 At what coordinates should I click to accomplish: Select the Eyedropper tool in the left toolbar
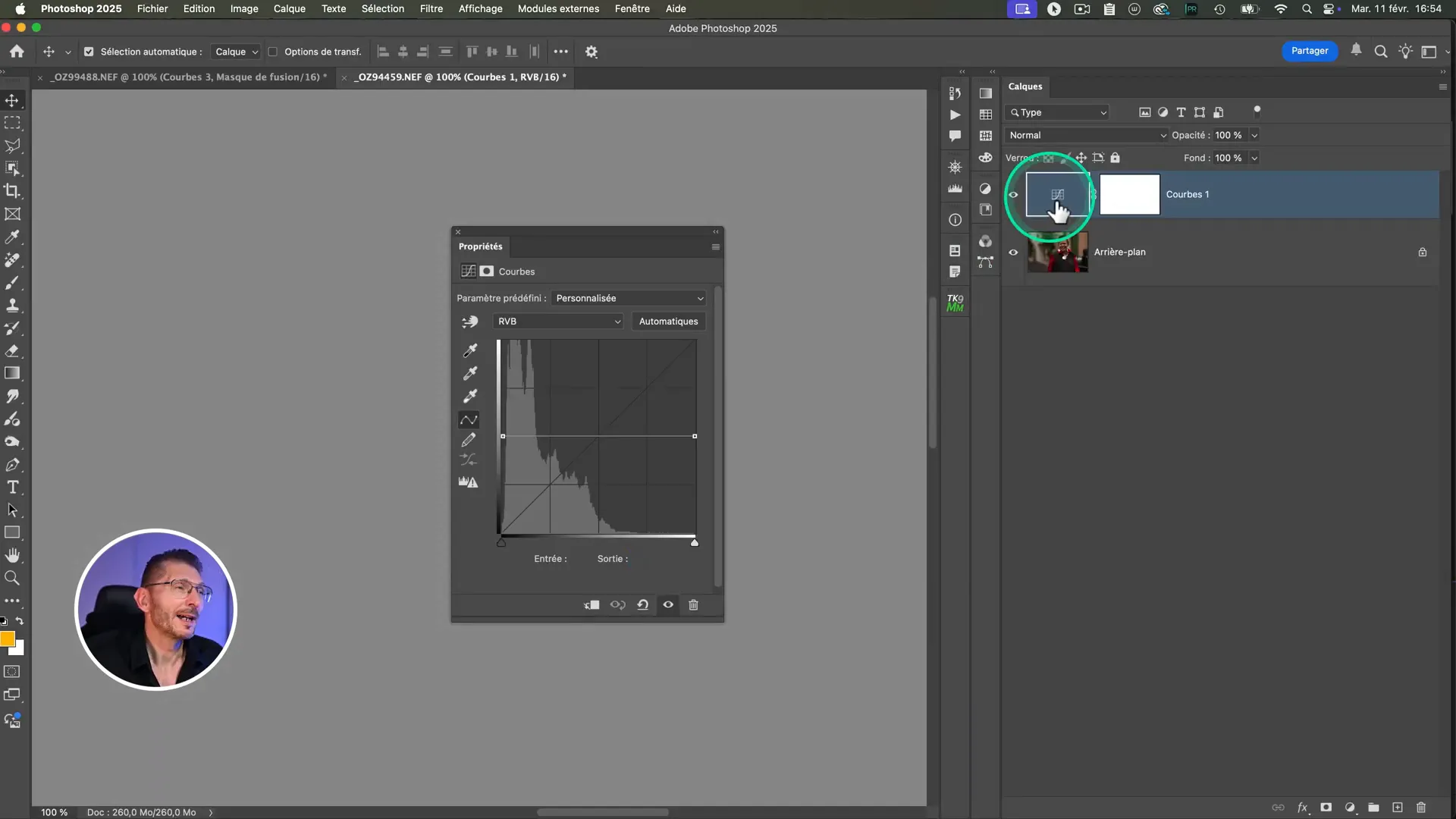[12, 237]
